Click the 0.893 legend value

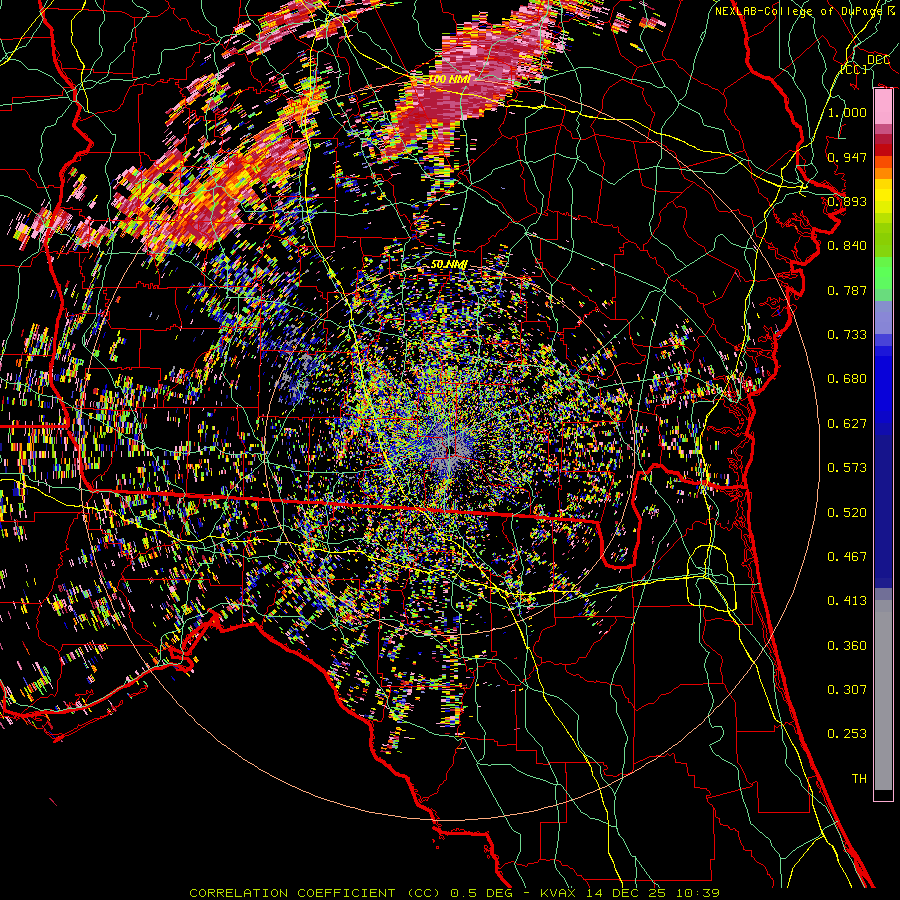click(847, 201)
